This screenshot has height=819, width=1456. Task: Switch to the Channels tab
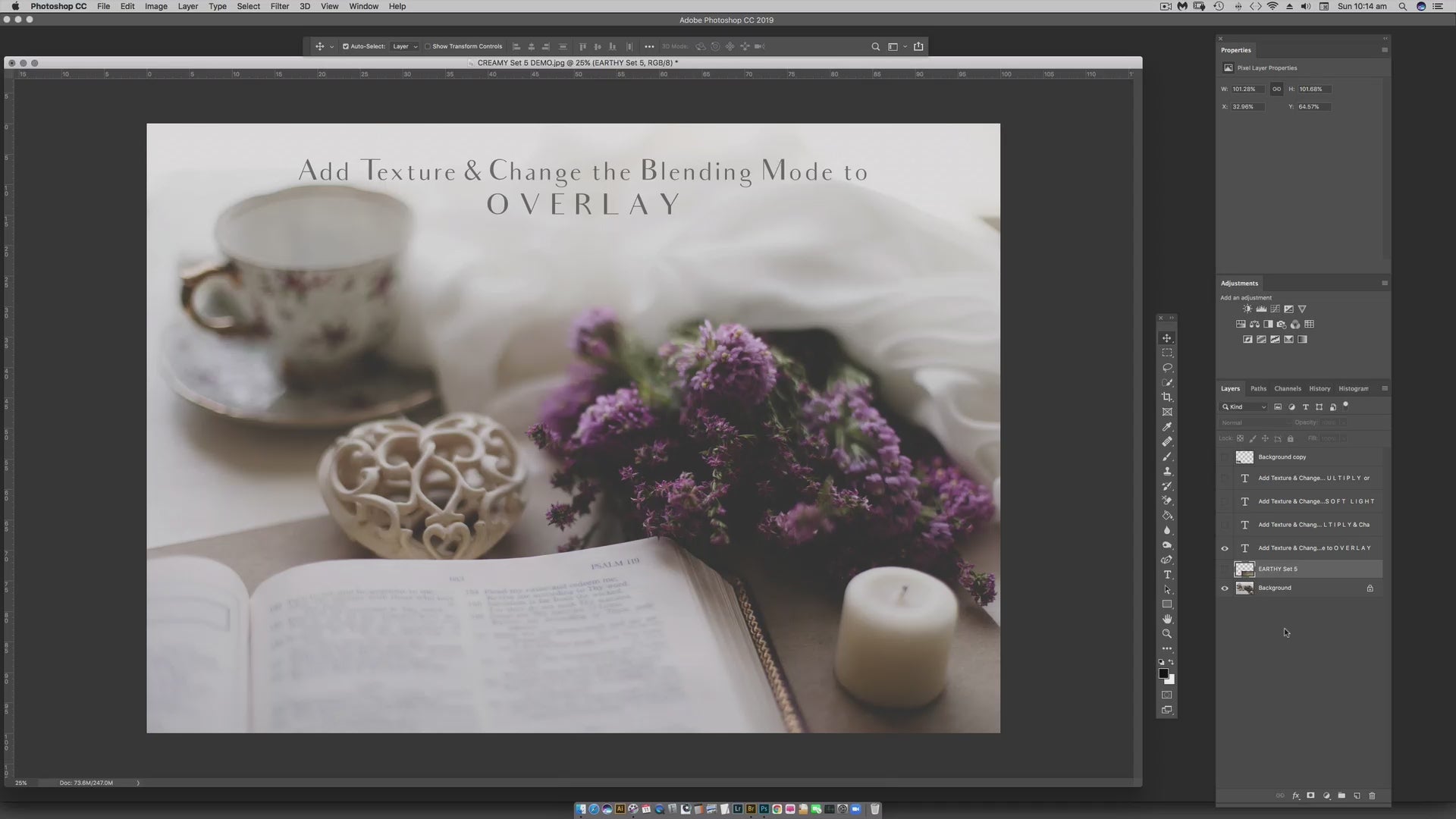click(x=1288, y=388)
